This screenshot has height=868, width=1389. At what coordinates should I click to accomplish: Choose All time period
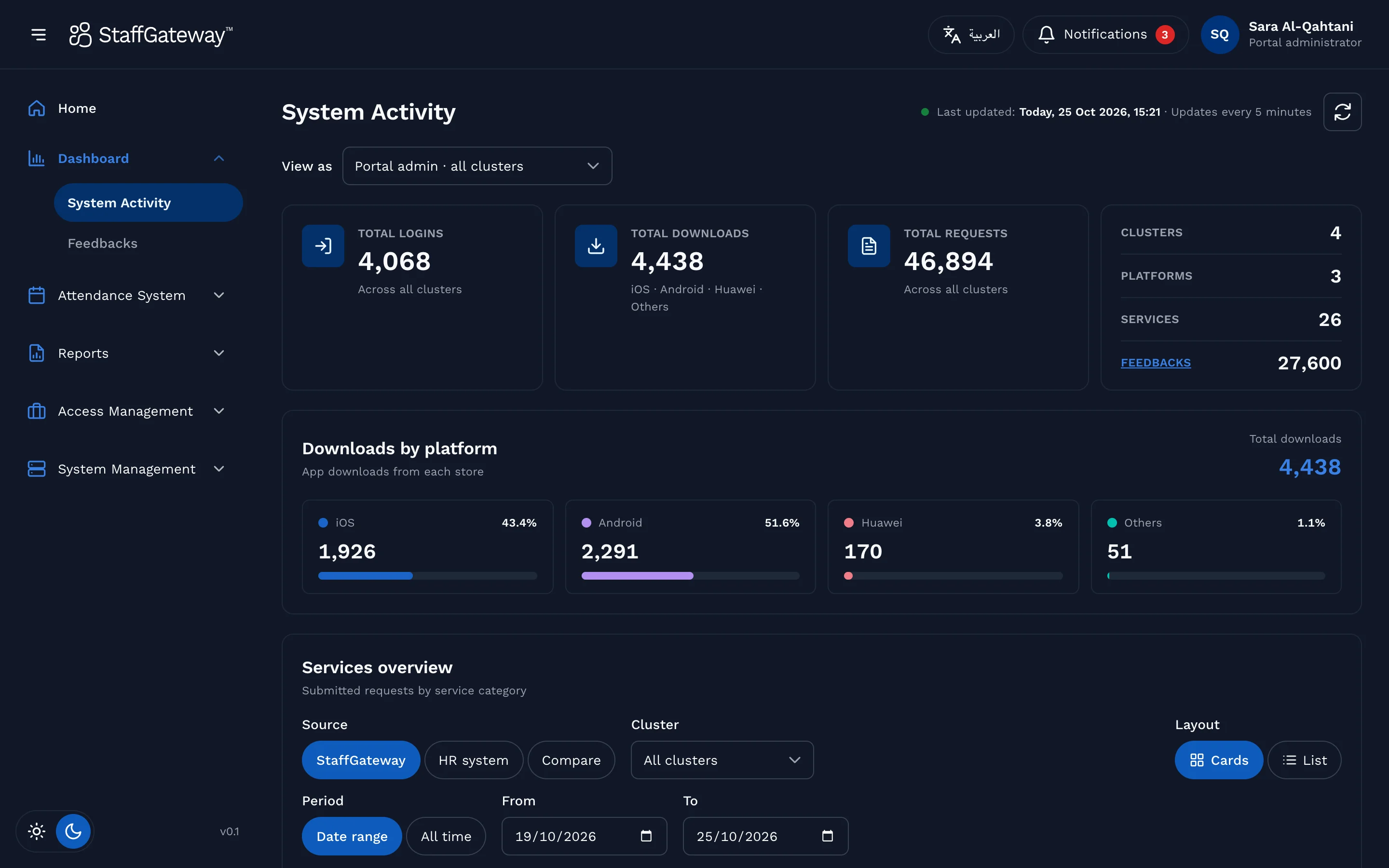[446, 836]
